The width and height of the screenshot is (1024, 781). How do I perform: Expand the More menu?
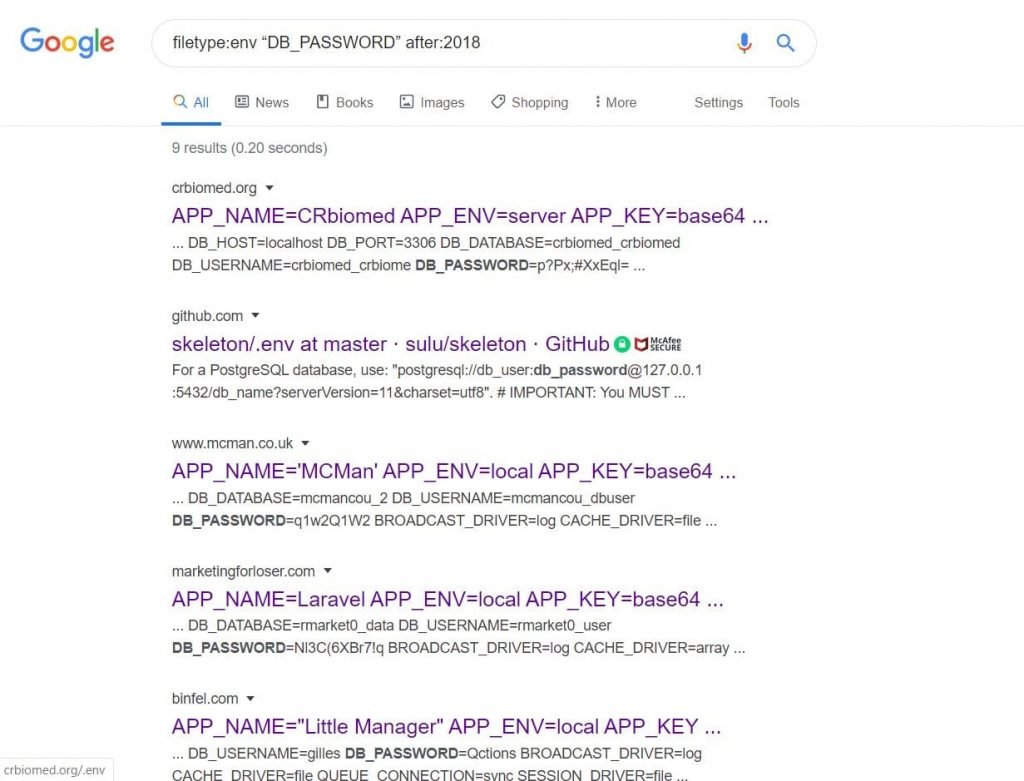pyautogui.click(x=615, y=103)
